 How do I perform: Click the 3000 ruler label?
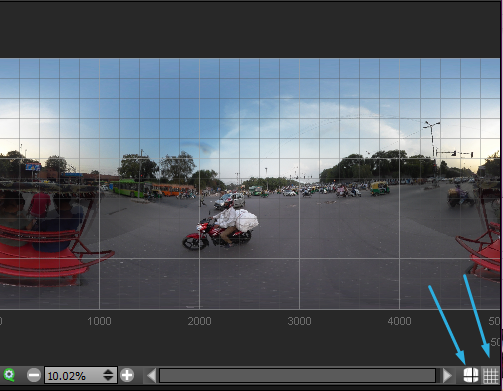coord(299,321)
